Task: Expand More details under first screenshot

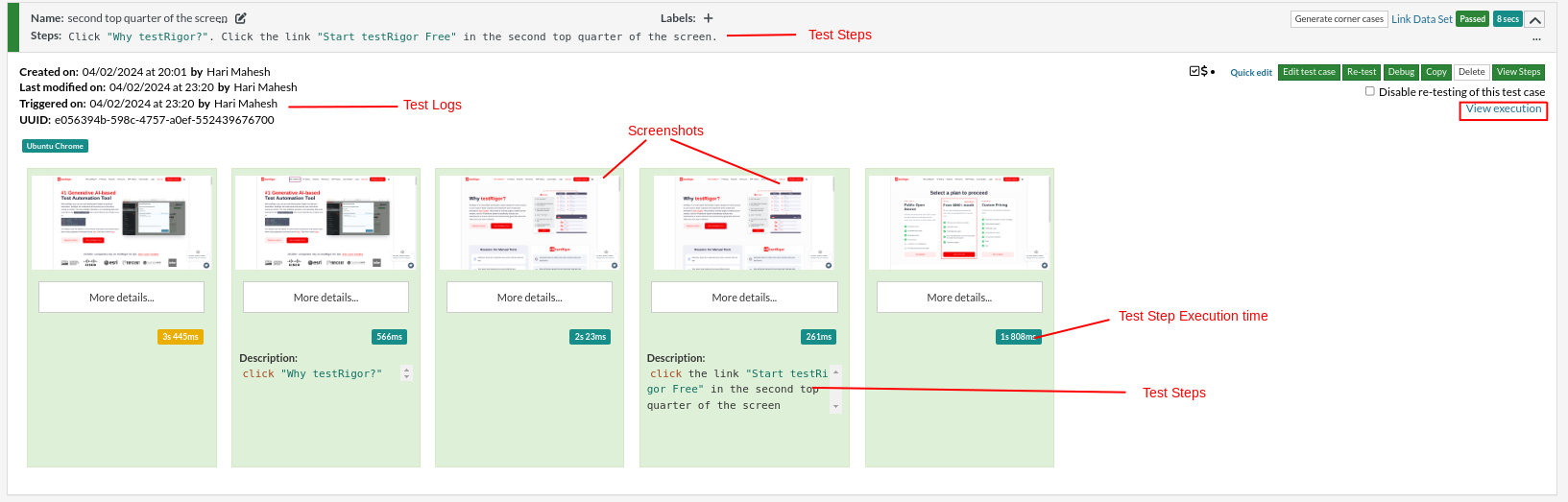Action: [121, 298]
